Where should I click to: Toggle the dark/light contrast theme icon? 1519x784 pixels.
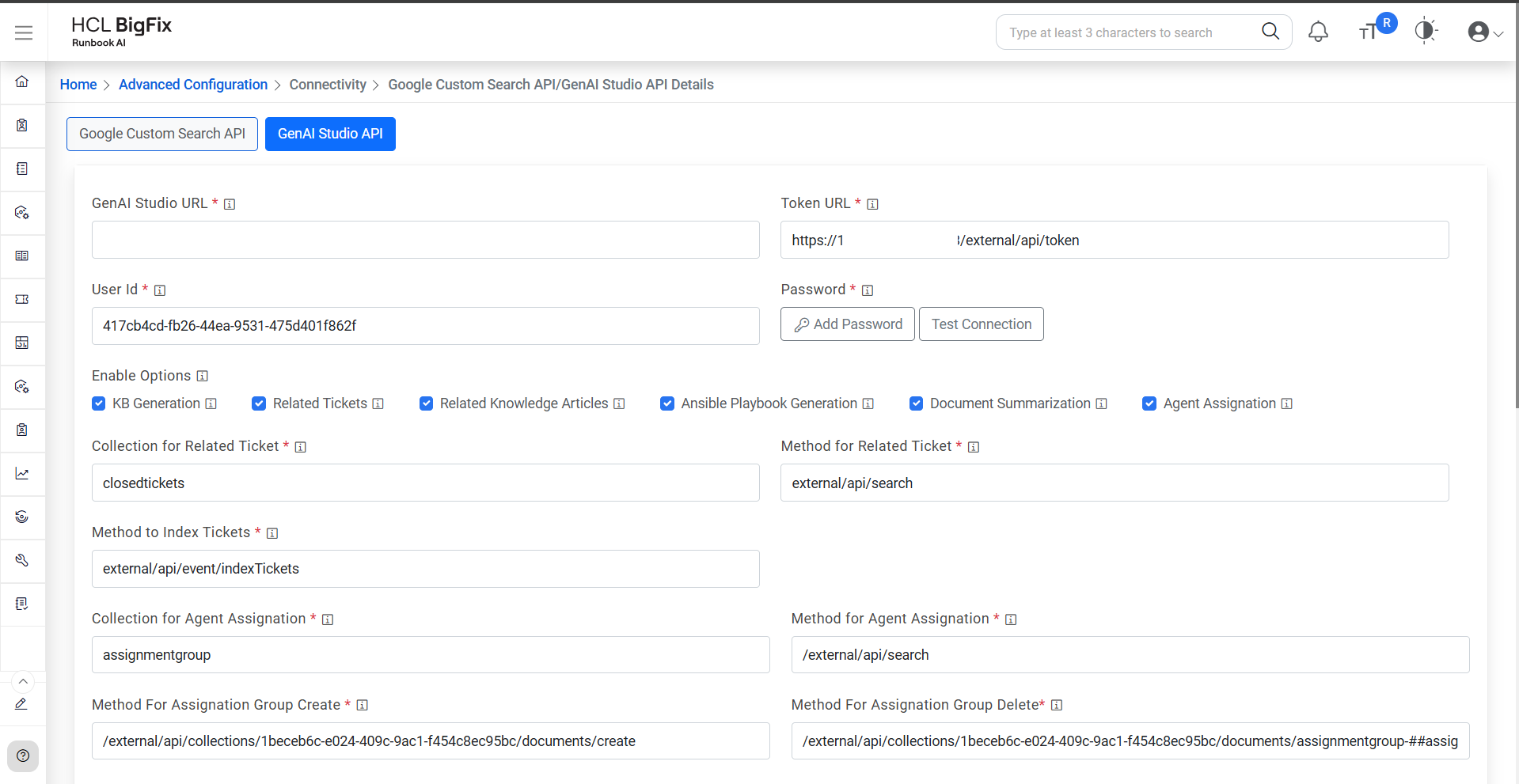point(1425,31)
